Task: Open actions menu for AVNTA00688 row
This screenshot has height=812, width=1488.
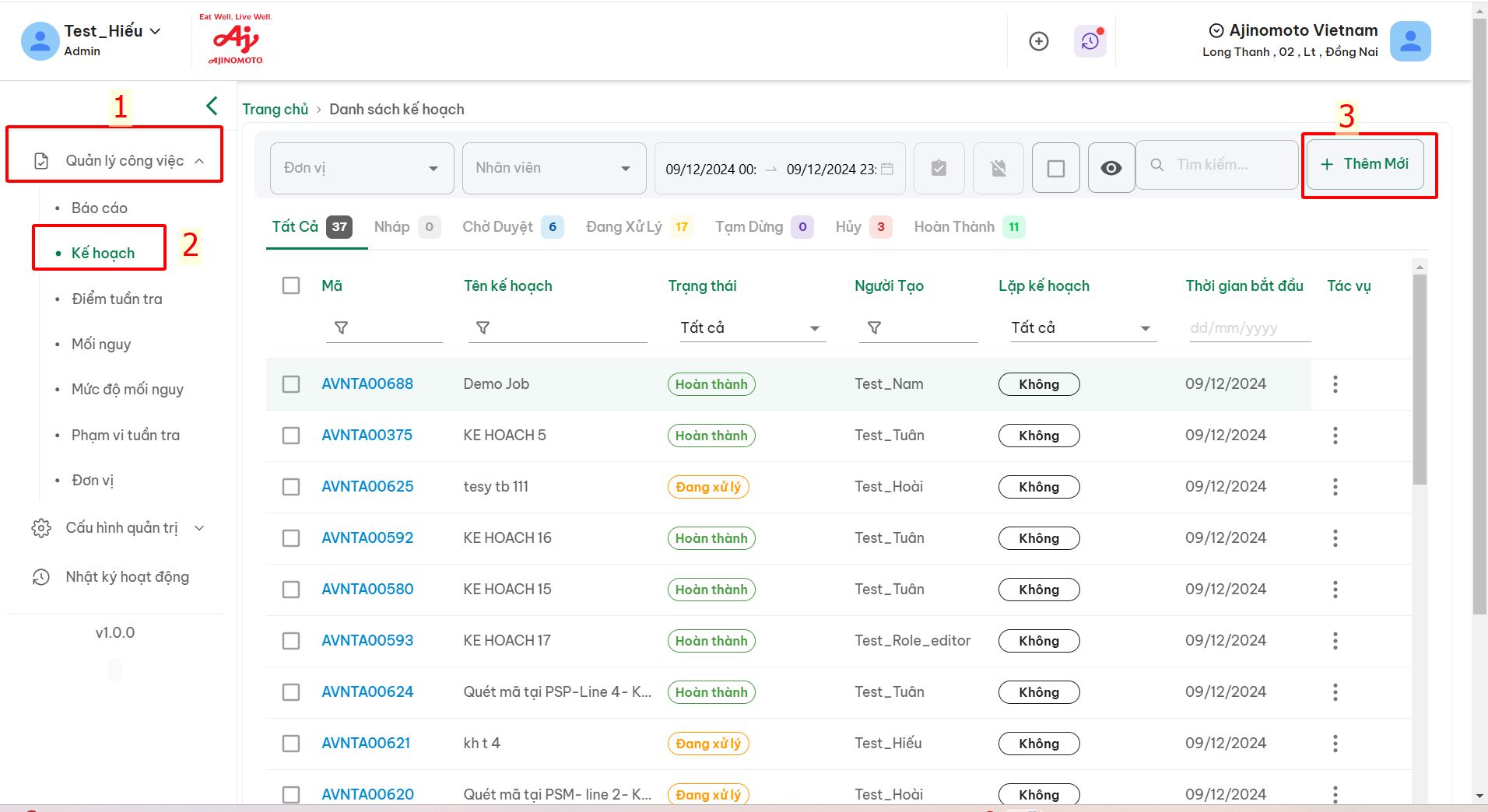Action: (x=1335, y=384)
